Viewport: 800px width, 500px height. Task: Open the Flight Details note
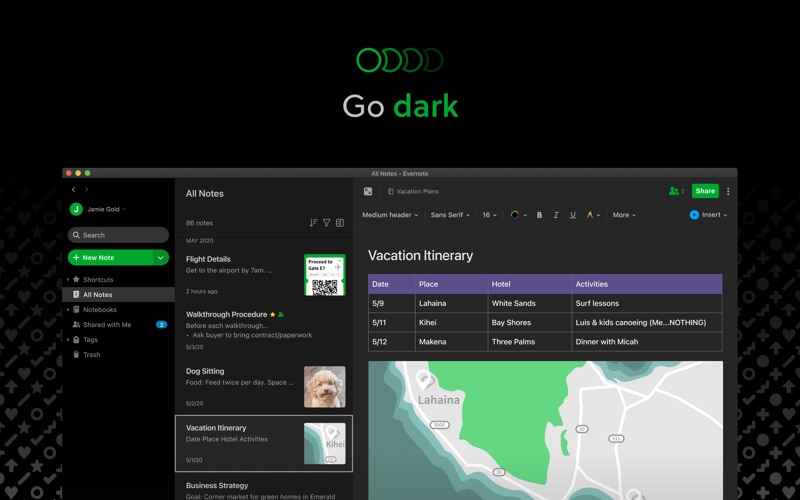coord(264,274)
